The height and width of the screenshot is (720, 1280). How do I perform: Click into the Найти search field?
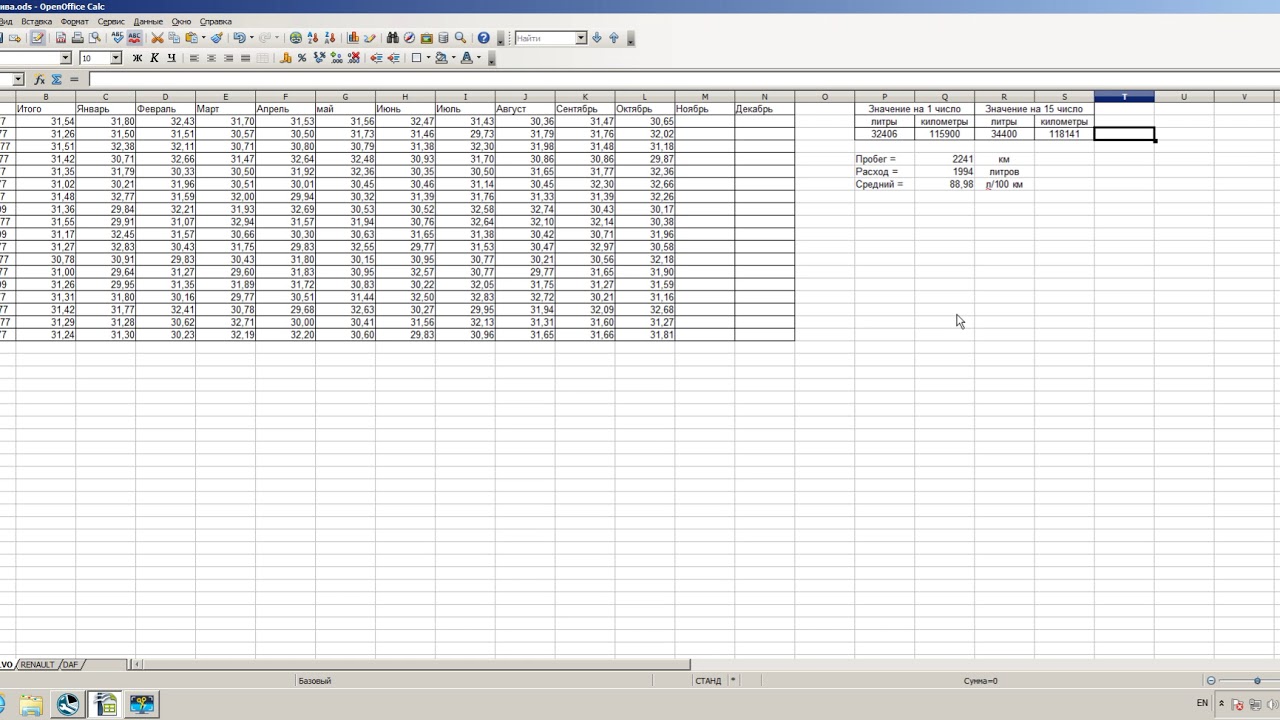coord(544,38)
